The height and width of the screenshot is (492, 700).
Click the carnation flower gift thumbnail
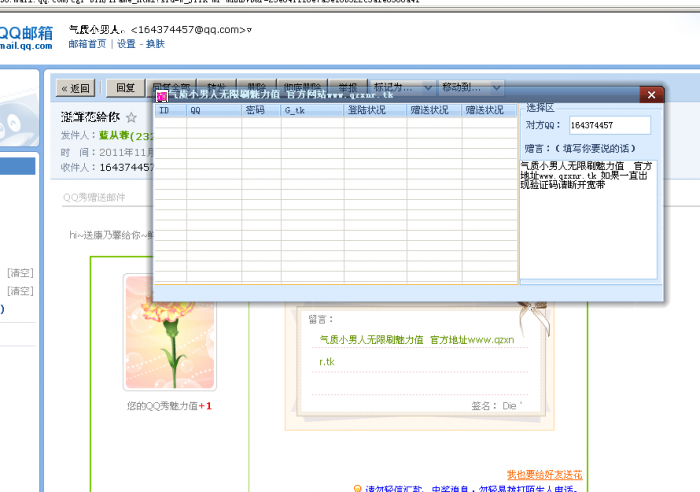170,332
